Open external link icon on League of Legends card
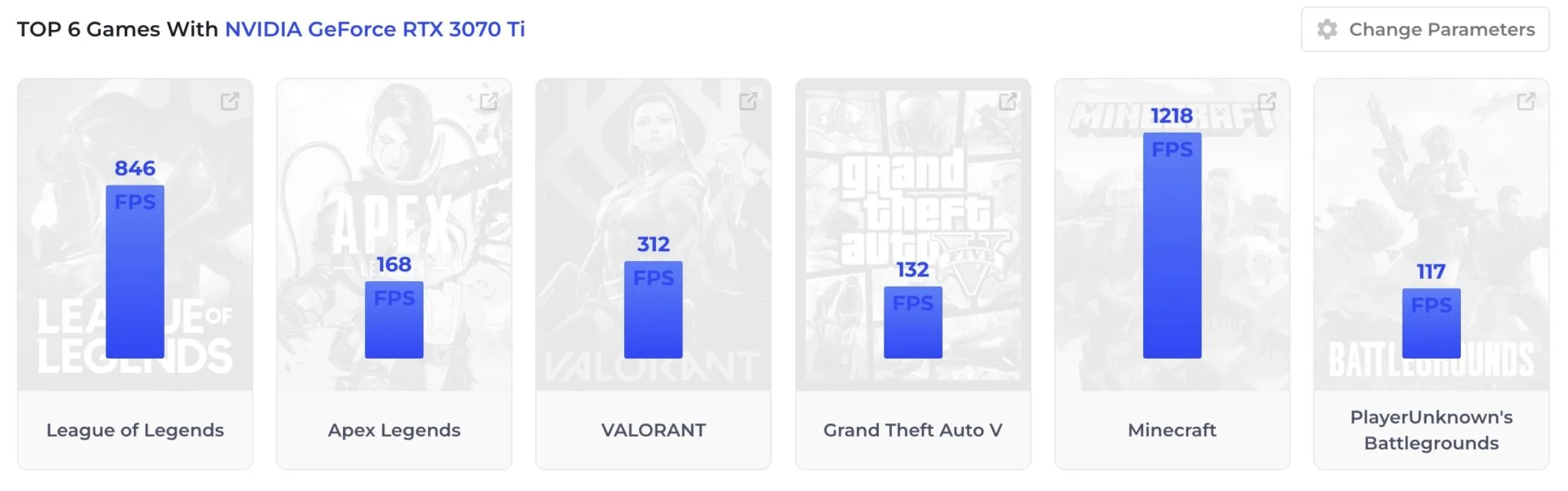Screen dimensions: 1568x491 (230, 101)
